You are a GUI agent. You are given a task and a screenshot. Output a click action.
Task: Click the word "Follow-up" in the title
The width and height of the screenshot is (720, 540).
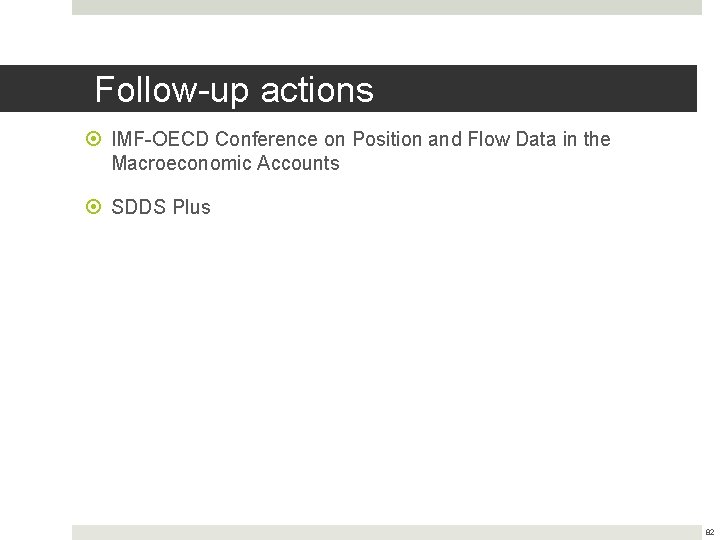(172, 90)
